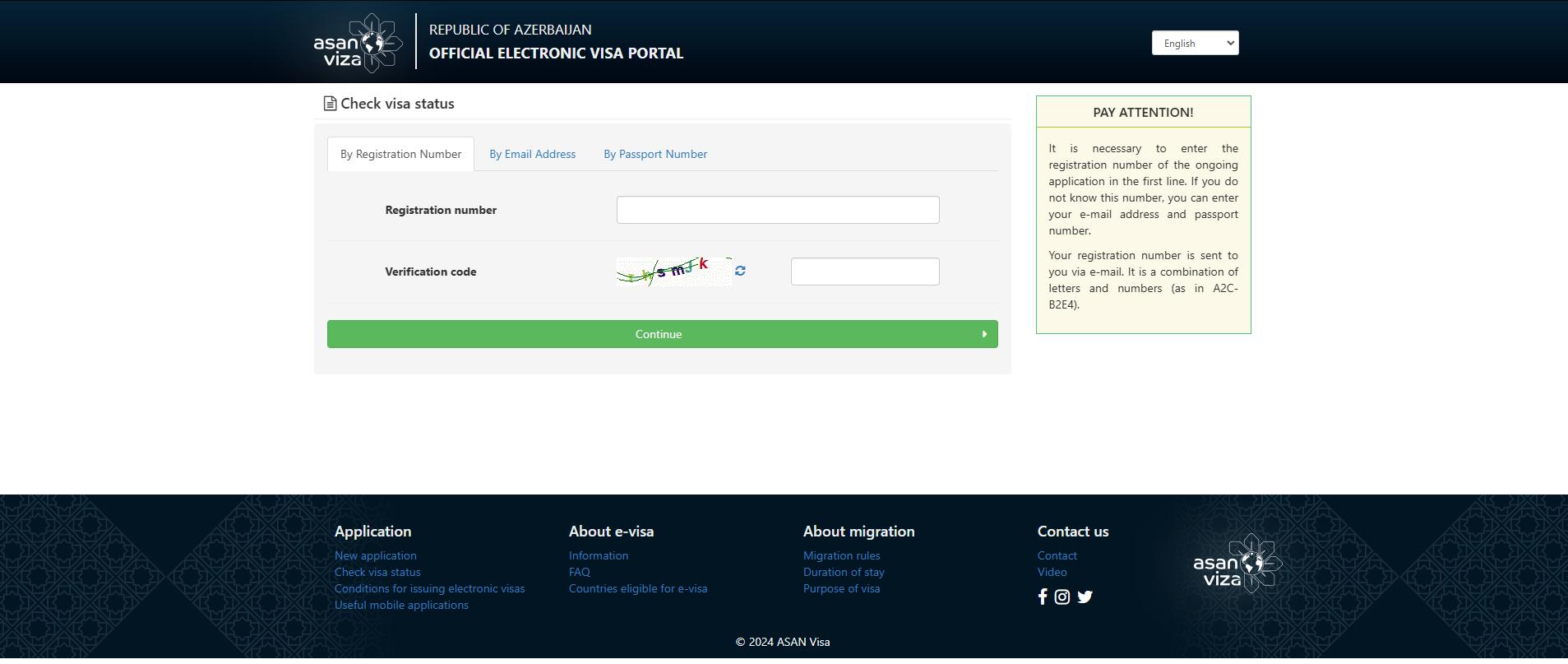Click the document icon beside Check visa status

pos(330,104)
